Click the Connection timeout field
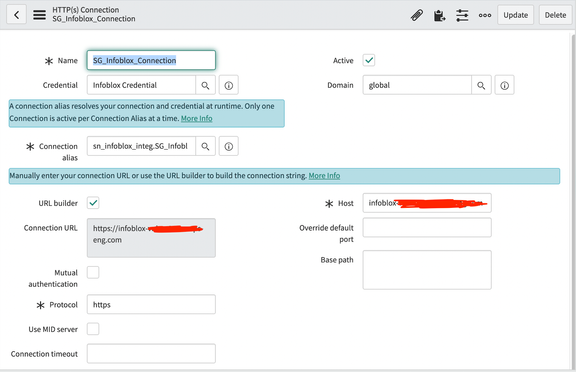 coord(151,353)
